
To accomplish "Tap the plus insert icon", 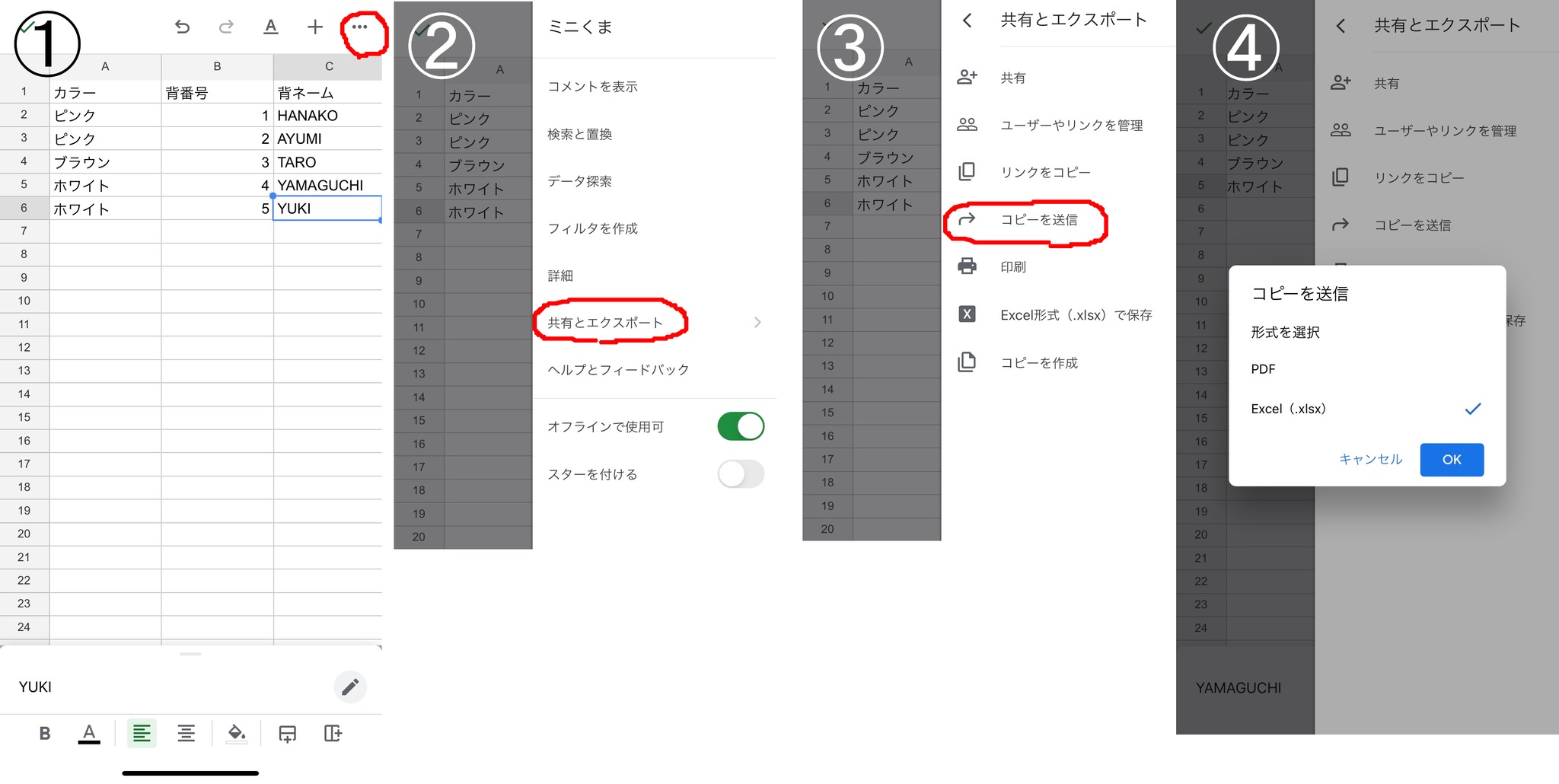I will click(315, 27).
